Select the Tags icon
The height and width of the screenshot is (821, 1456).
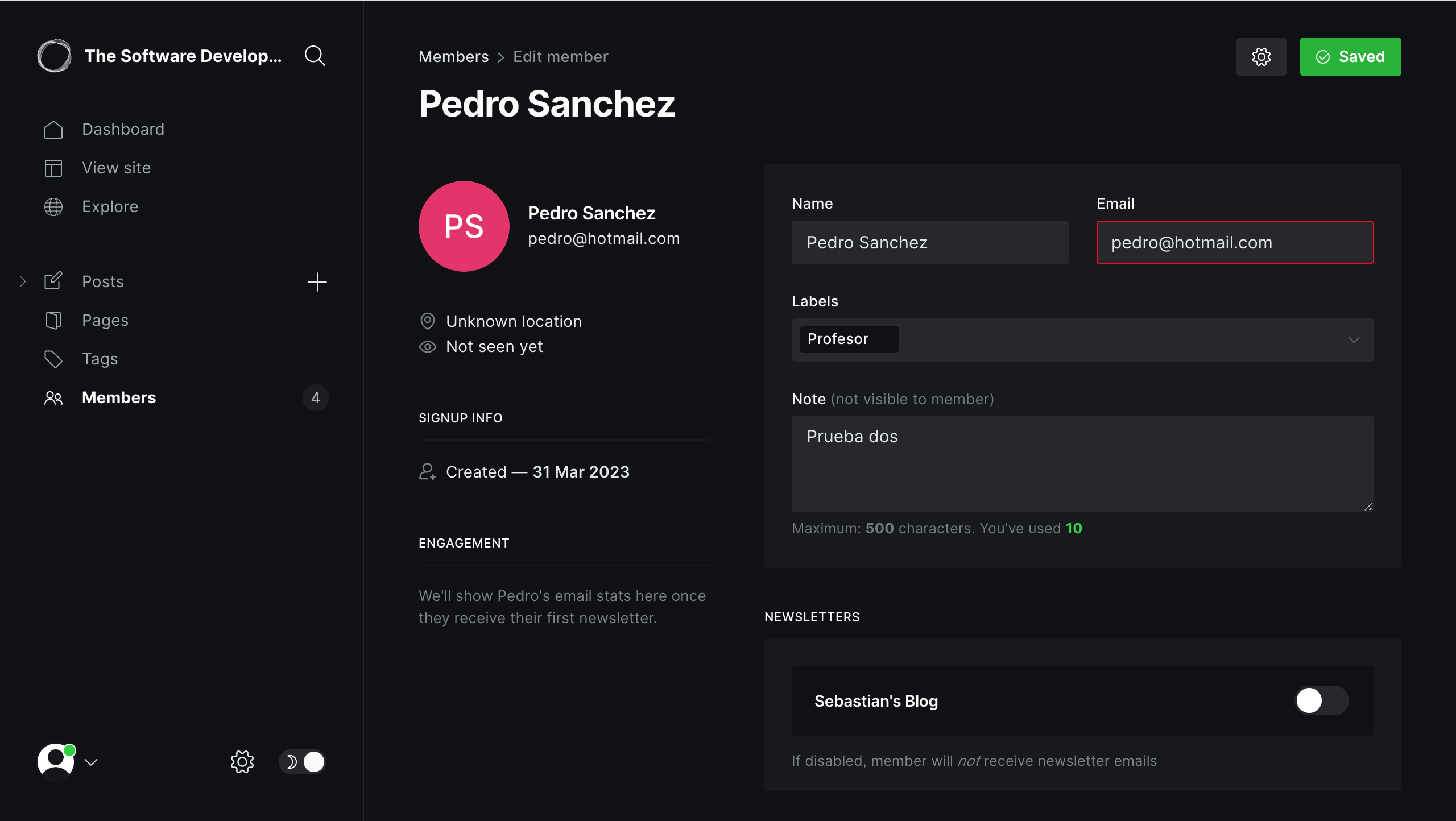point(53,359)
